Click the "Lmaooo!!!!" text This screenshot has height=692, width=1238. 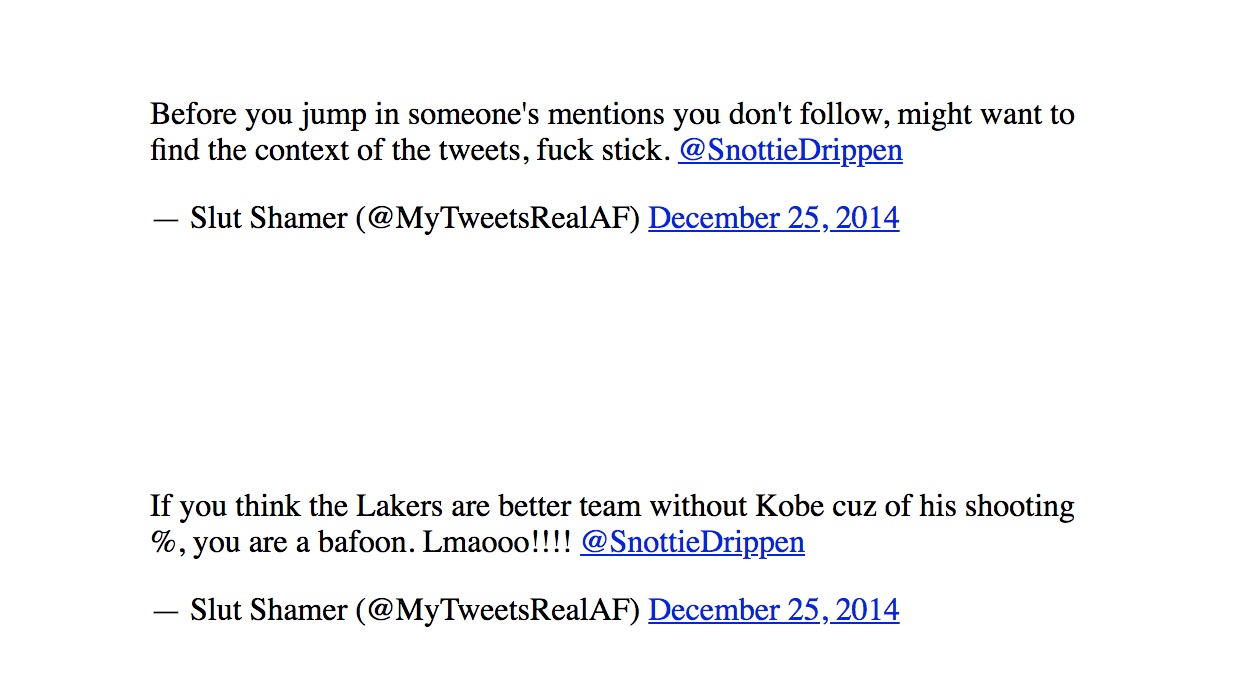click(x=497, y=543)
